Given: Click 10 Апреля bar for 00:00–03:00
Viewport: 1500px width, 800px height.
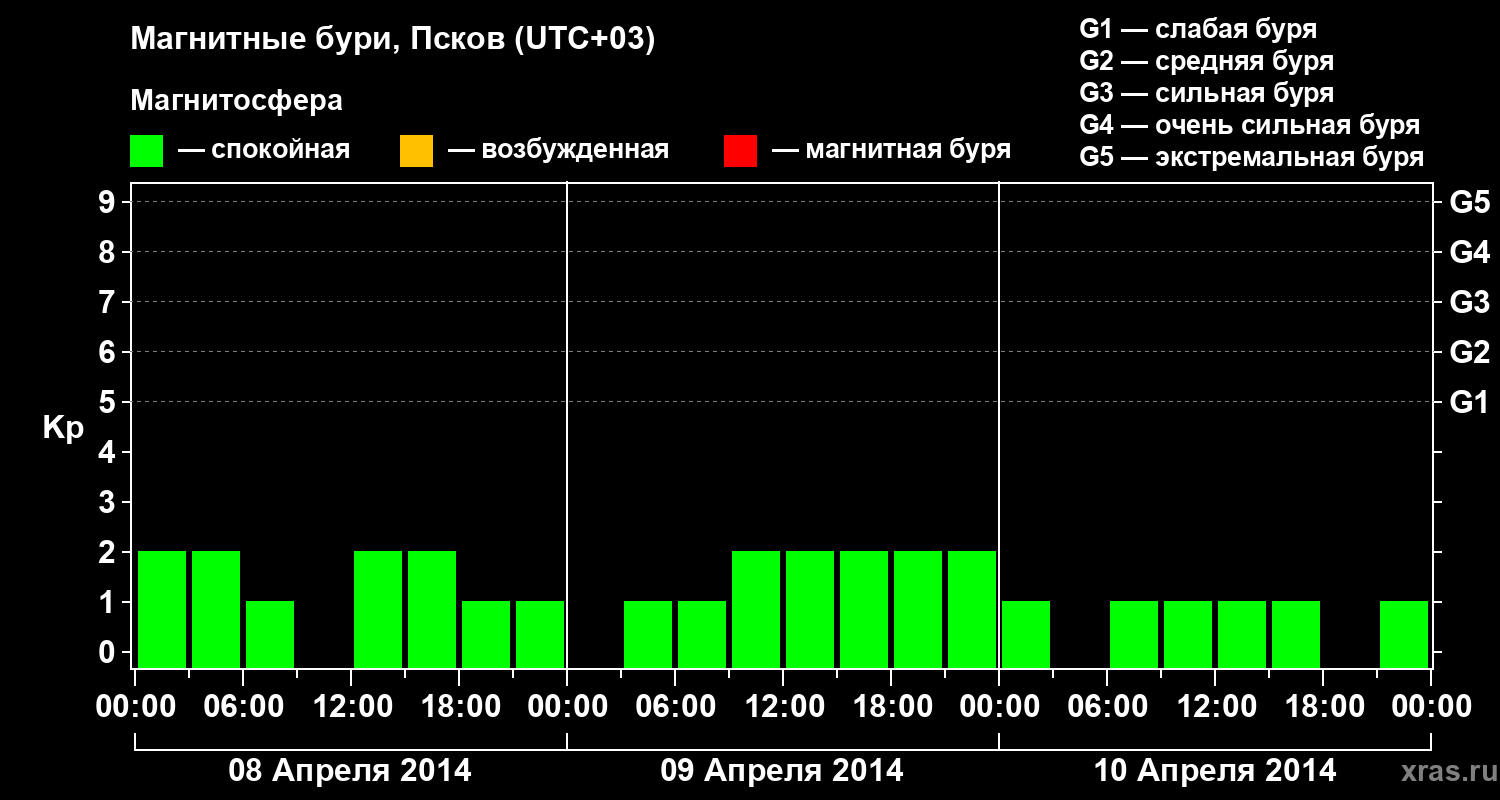Looking at the screenshot, I should pos(1026,634).
